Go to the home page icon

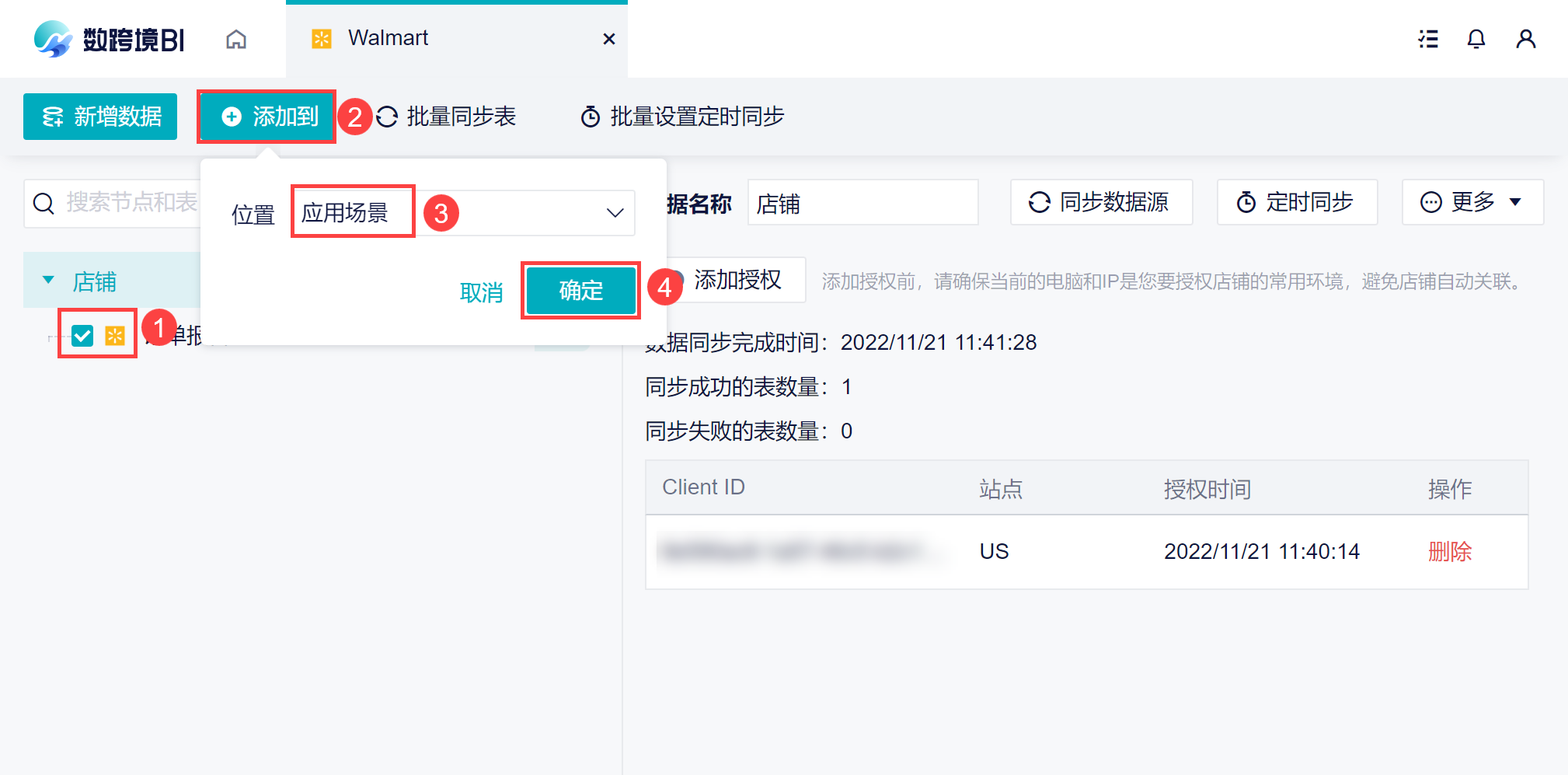point(236,39)
